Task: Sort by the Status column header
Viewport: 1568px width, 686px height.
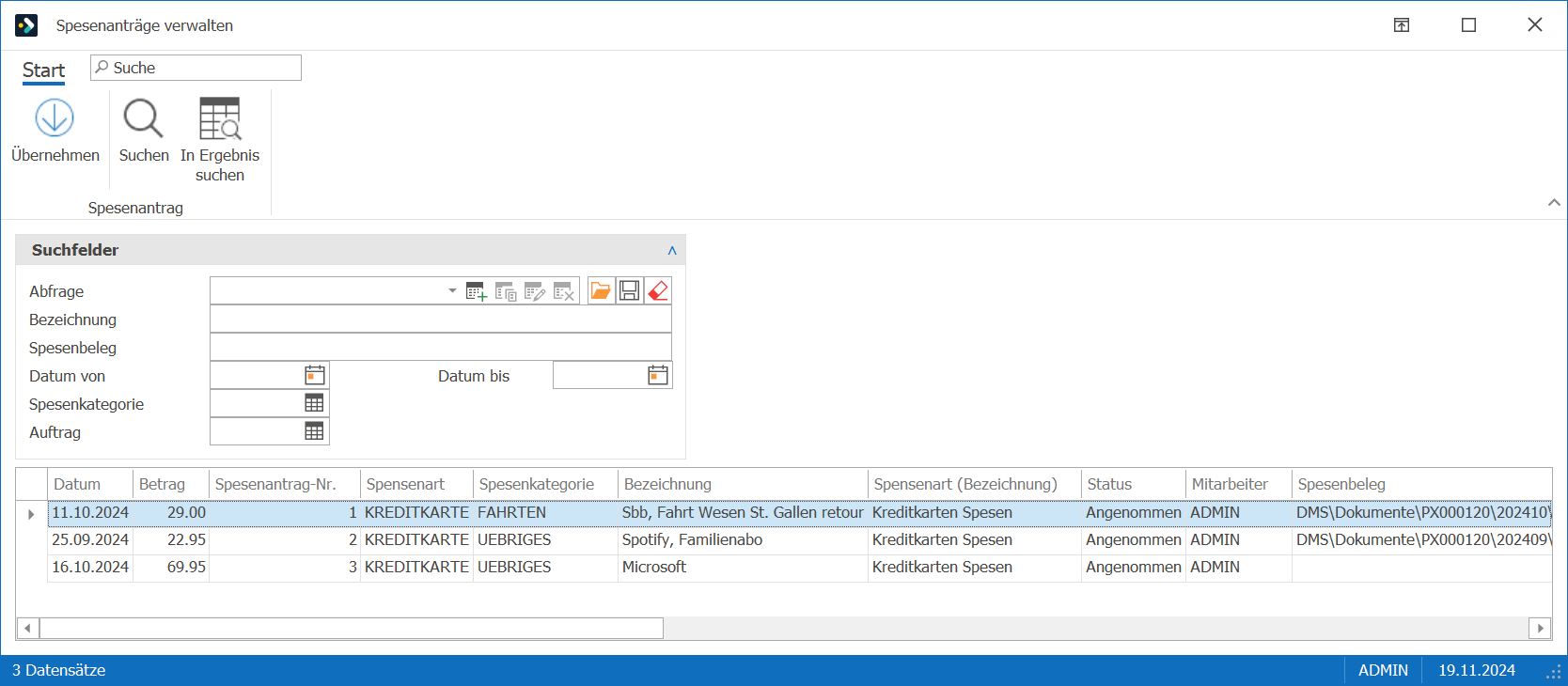Action: pos(1133,484)
